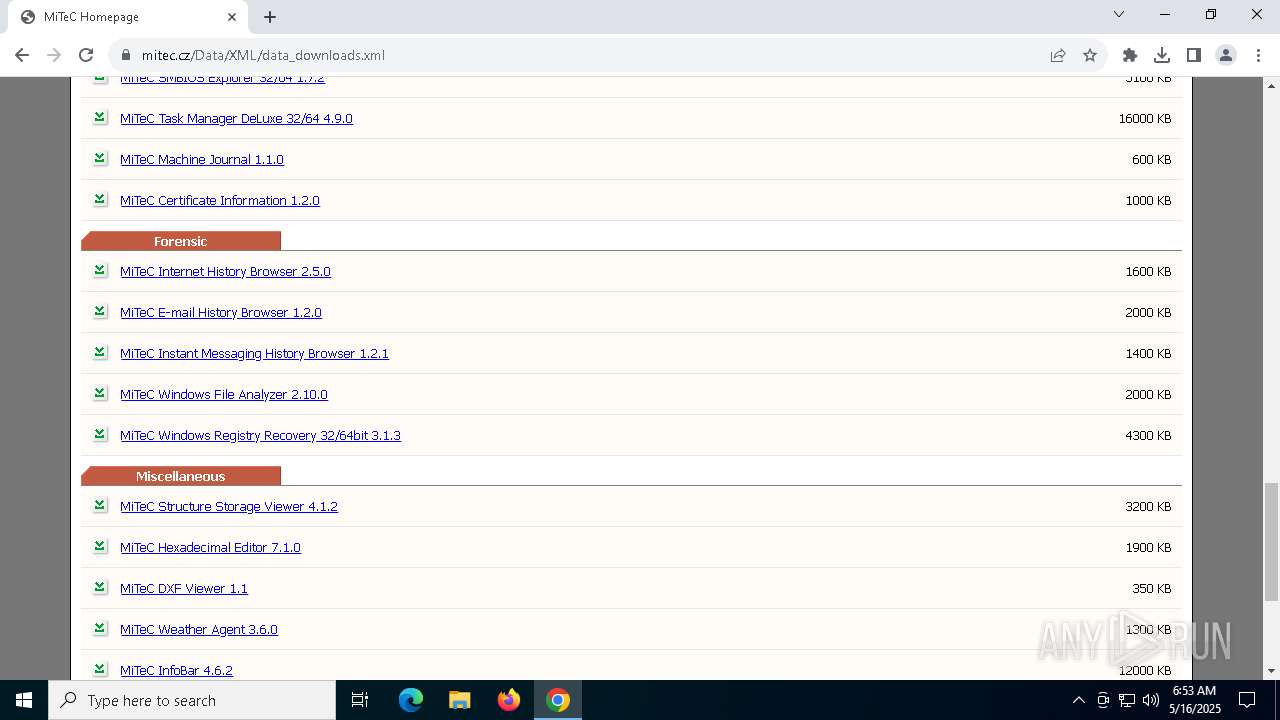This screenshot has height=720, width=1280.
Task: View site information lock icon
Action: (125, 55)
